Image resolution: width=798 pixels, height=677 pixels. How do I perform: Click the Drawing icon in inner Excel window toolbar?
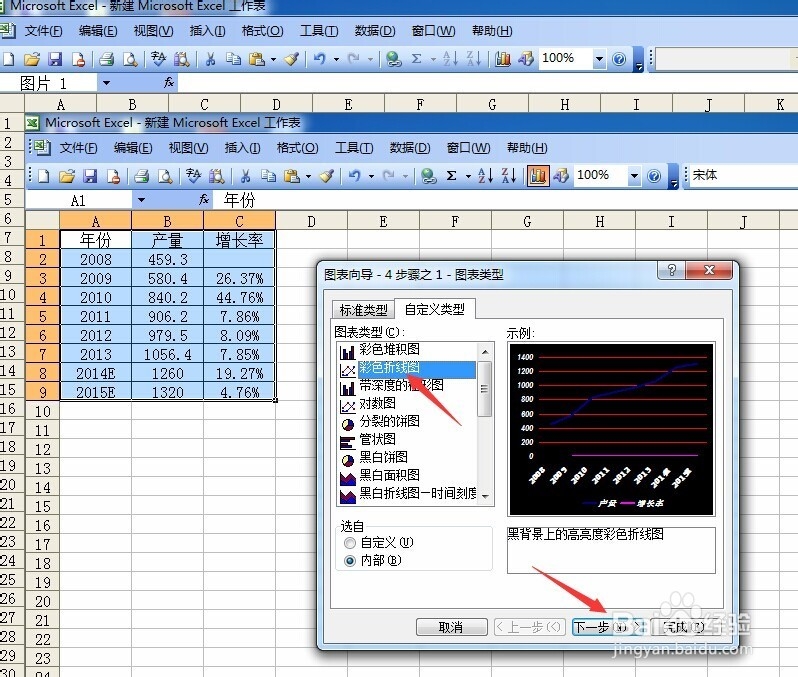click(561, 176)
